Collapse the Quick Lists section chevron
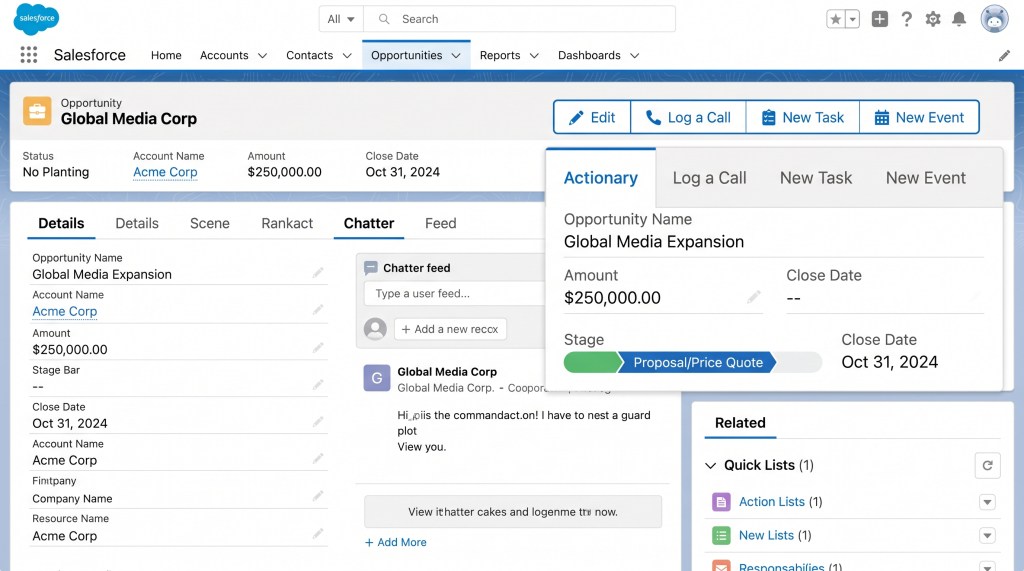Image resolution: width=1024 pixels, height=571 pixels. click(711, 466)
